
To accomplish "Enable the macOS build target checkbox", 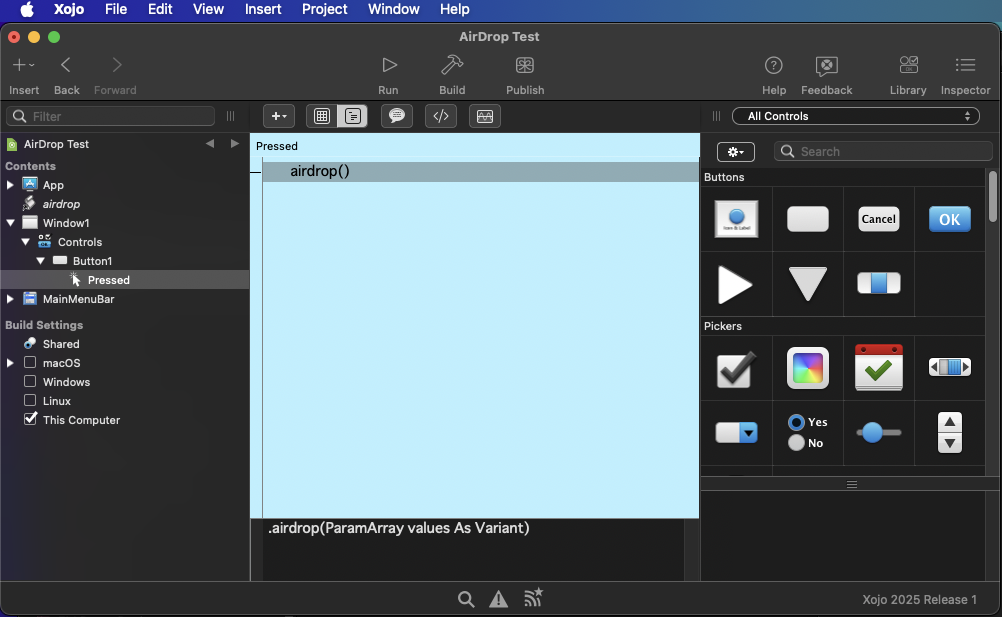I will coord(30,363).
